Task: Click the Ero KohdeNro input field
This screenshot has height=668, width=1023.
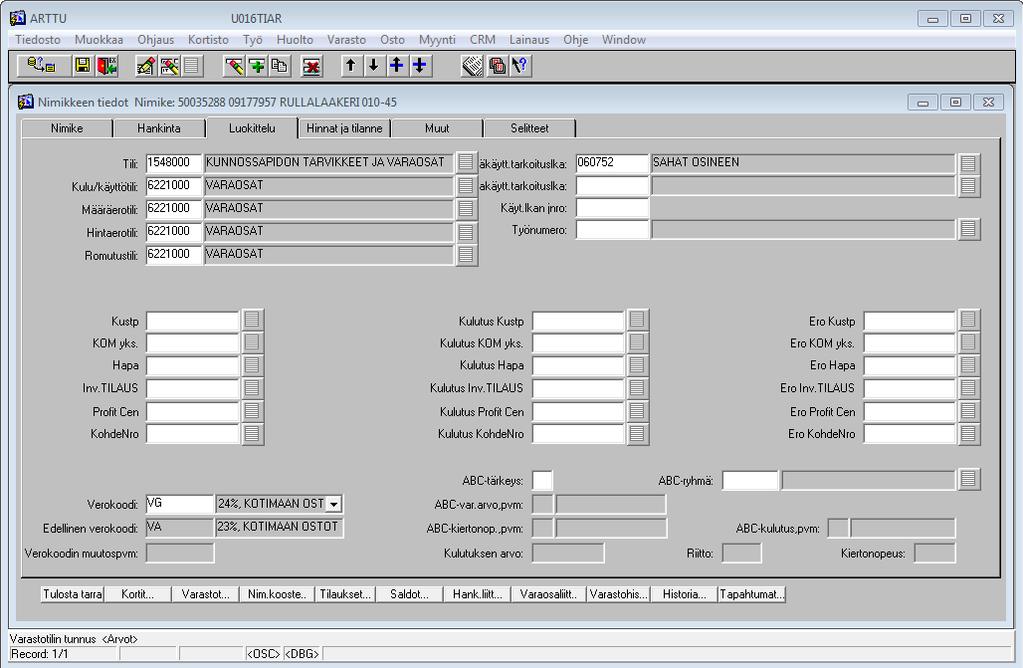Action: [909, 434]
